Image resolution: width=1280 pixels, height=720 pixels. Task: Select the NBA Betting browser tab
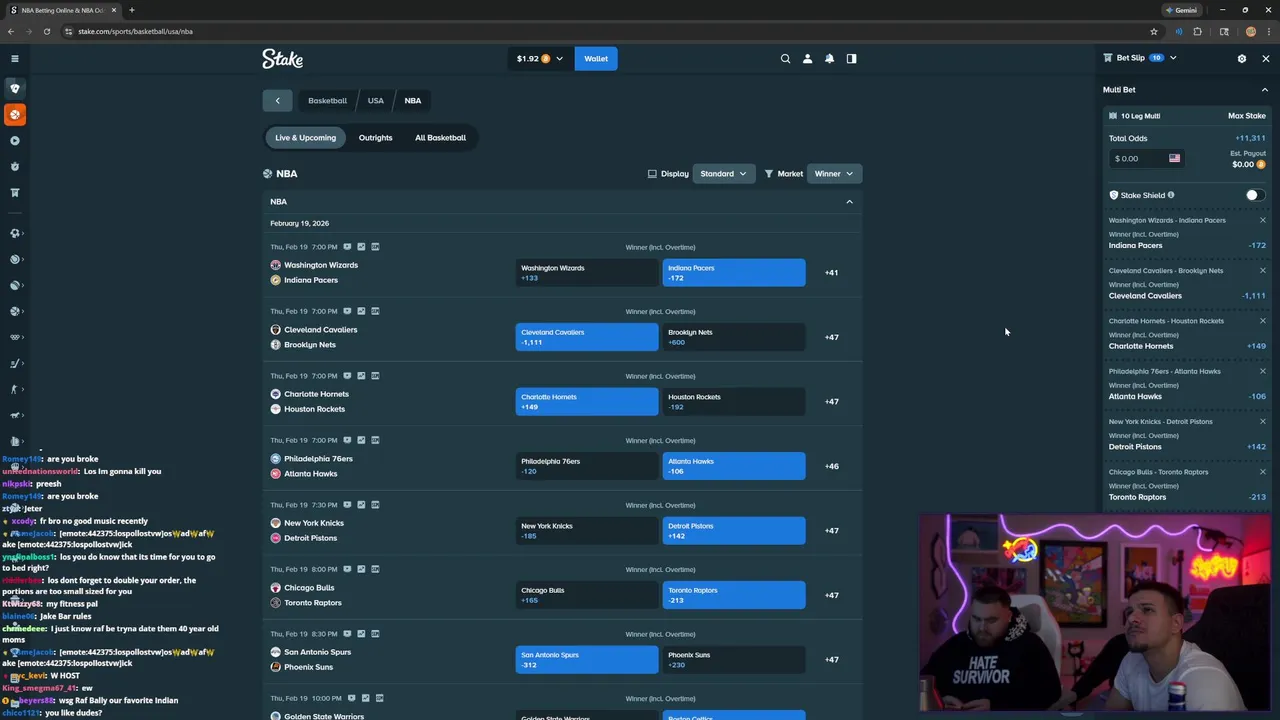click(x=62, y=10)
